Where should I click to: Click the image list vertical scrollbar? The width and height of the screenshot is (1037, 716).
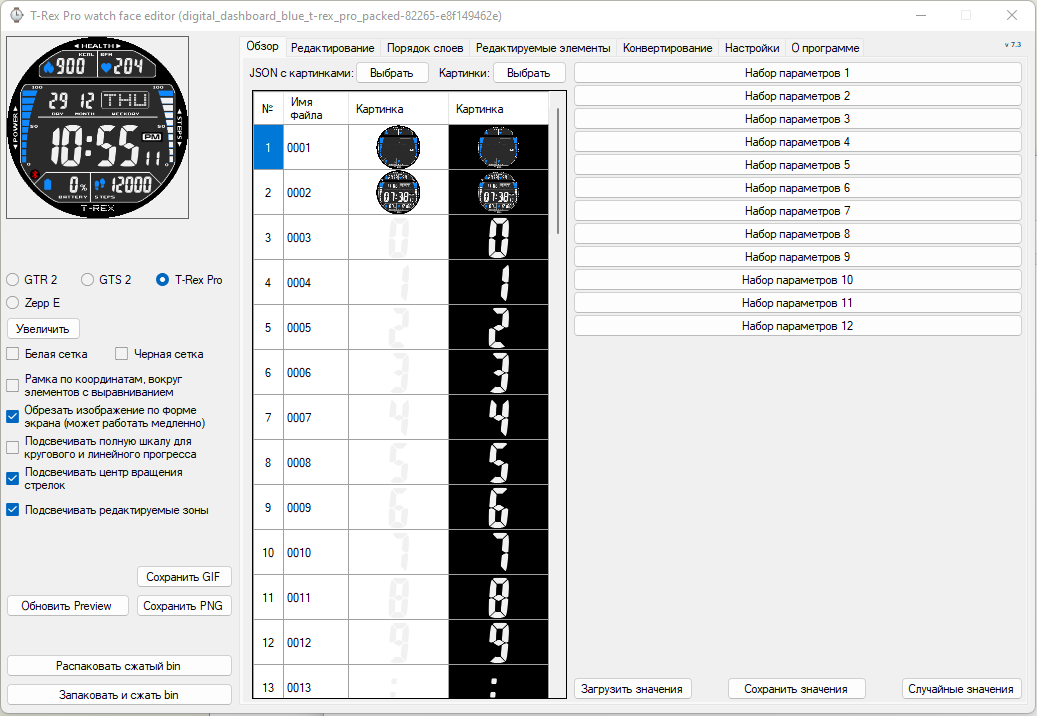pos(558,170)
